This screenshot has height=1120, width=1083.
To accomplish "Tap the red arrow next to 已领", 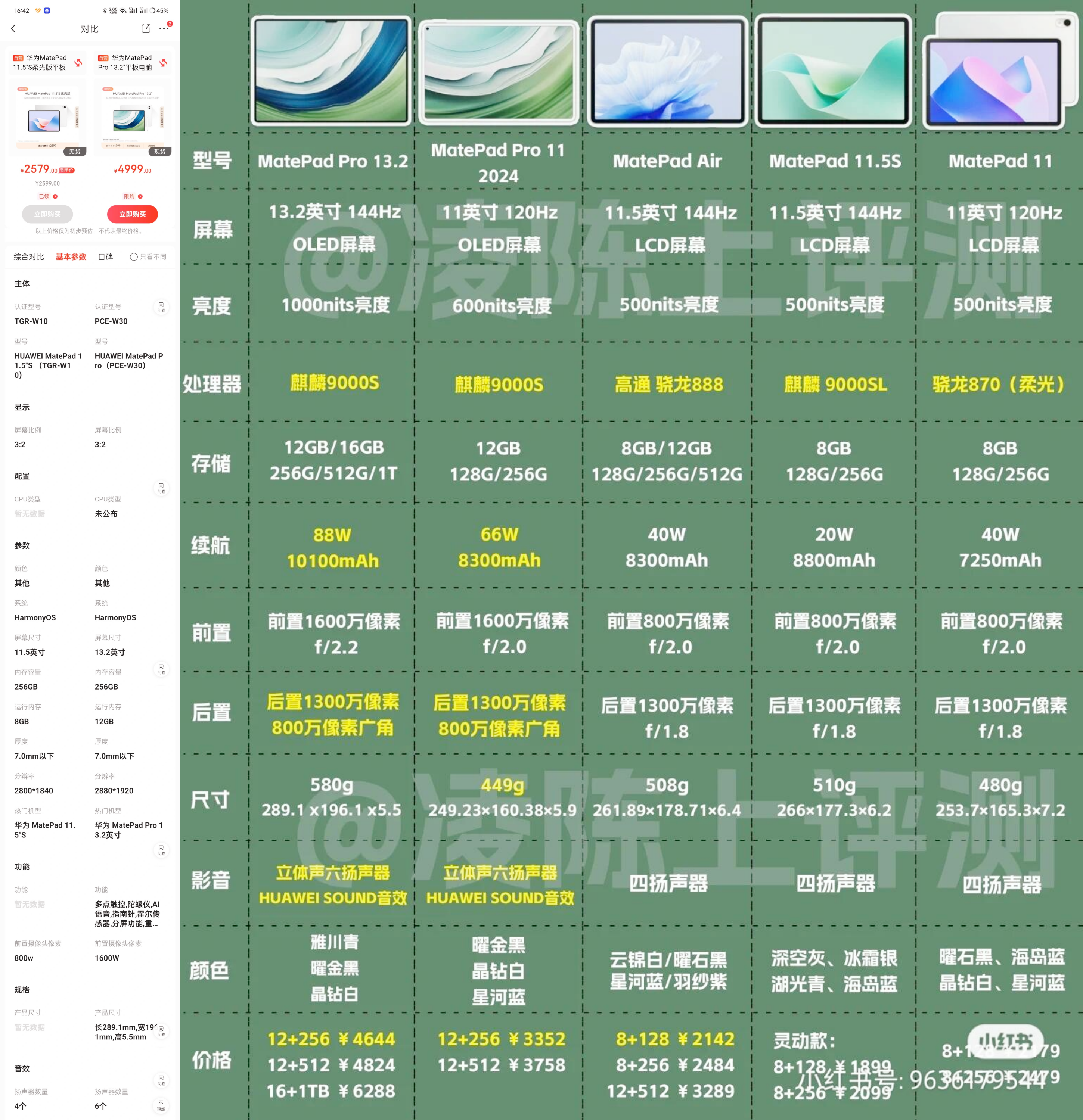I will [55, 196].
